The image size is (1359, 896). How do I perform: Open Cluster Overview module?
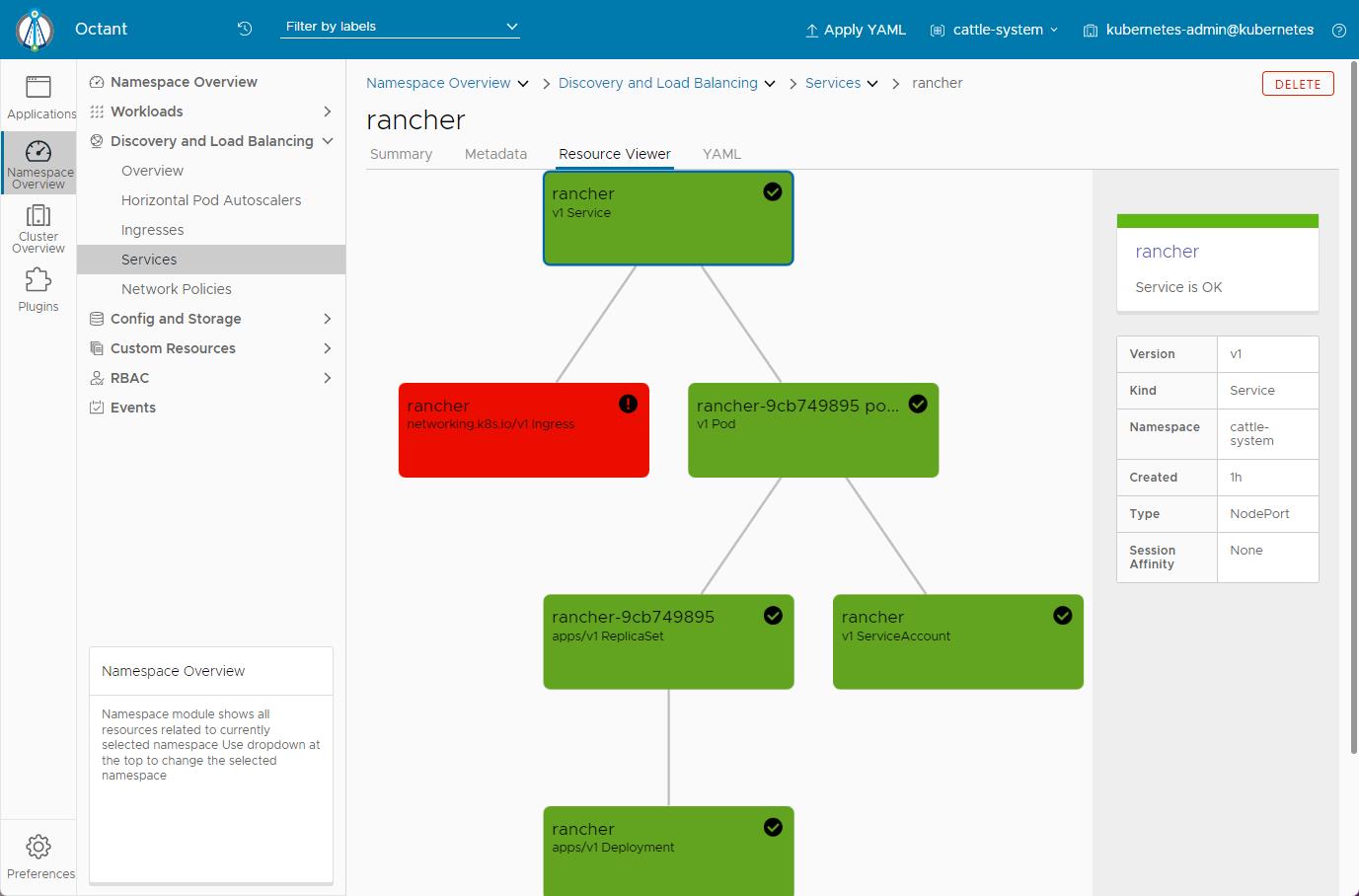(38, 228)
